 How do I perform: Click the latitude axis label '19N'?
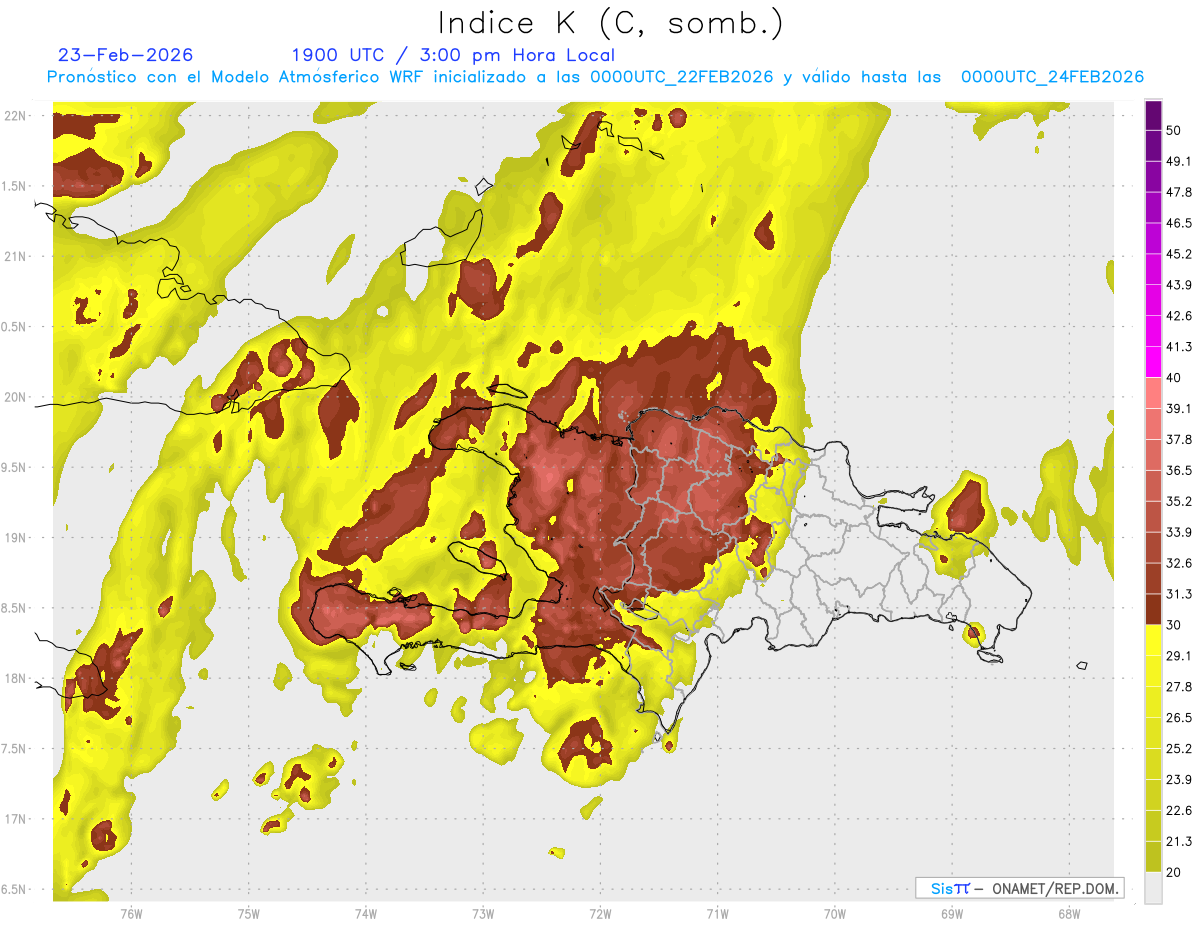click(17, 538)
